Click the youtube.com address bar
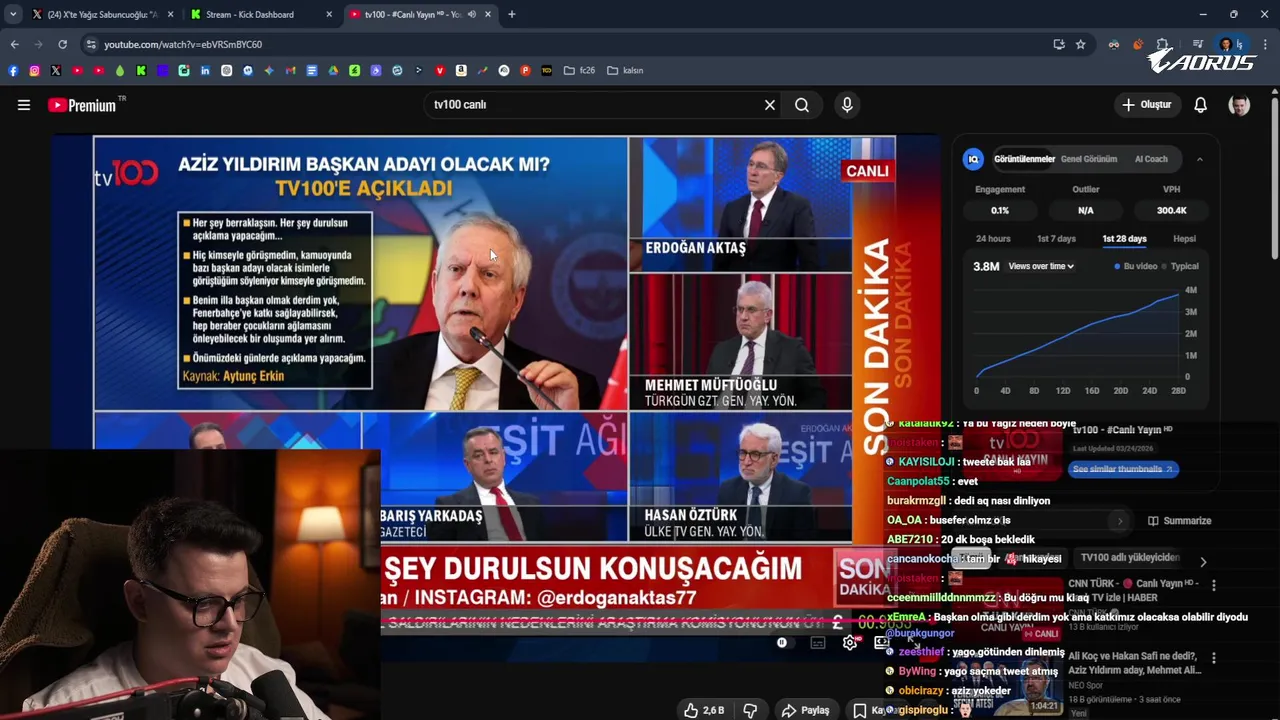This screenshot has width=1280, height=720. 560,44
